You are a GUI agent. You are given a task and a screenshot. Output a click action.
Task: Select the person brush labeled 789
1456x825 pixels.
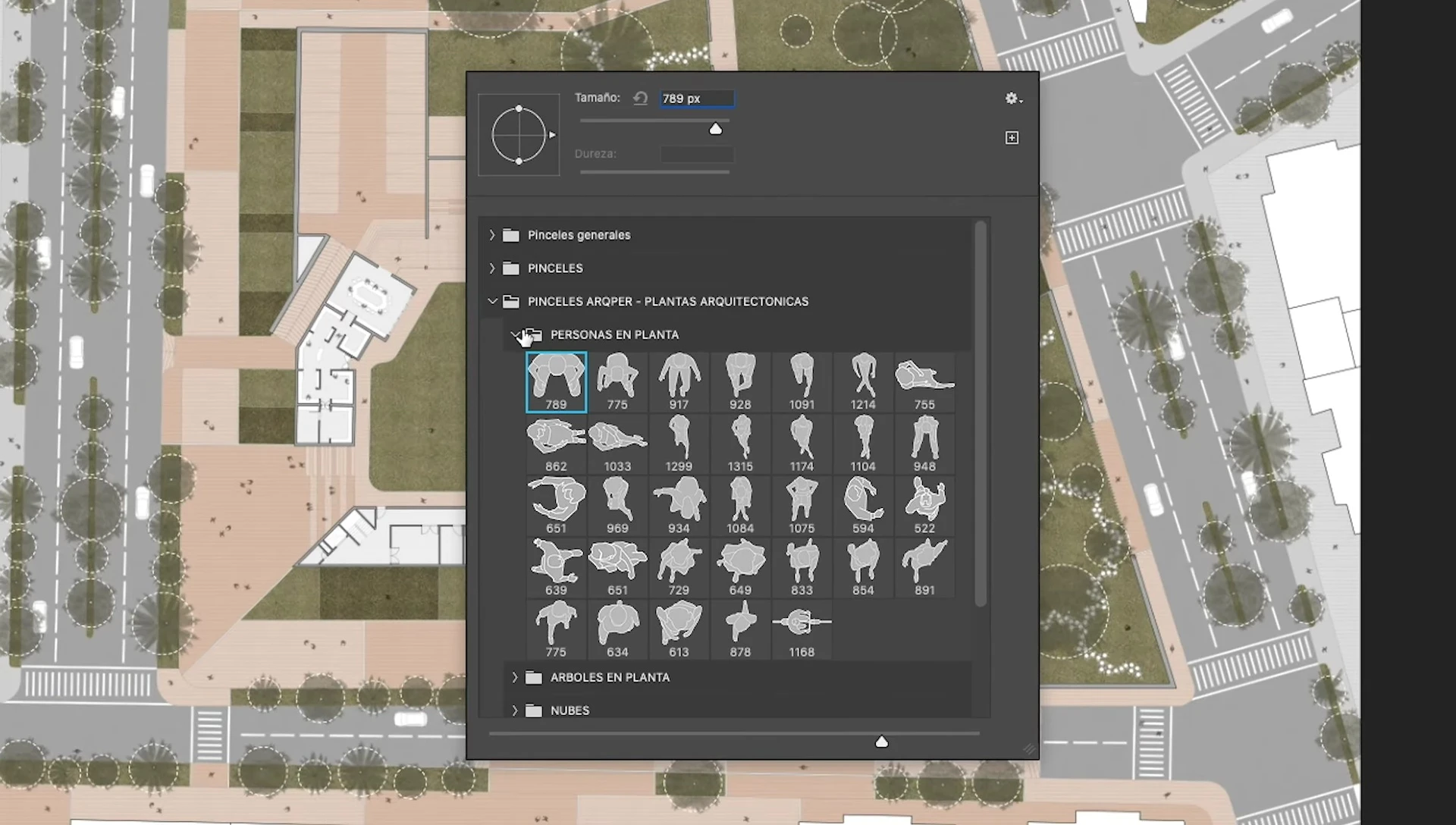(556, 382)
